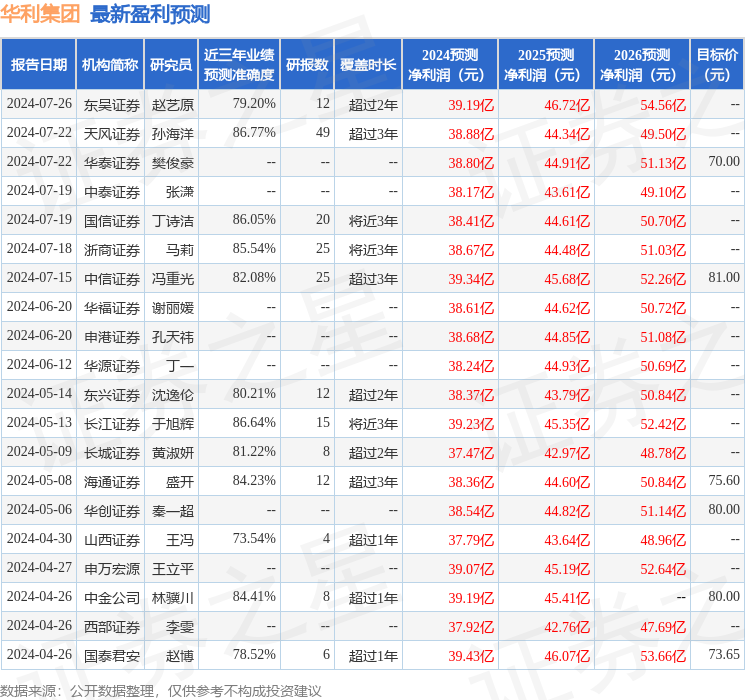Viewport: 745px width, 700px height.
Task: Click the 机构简称 column header
Action: click(x=110, y=65)
